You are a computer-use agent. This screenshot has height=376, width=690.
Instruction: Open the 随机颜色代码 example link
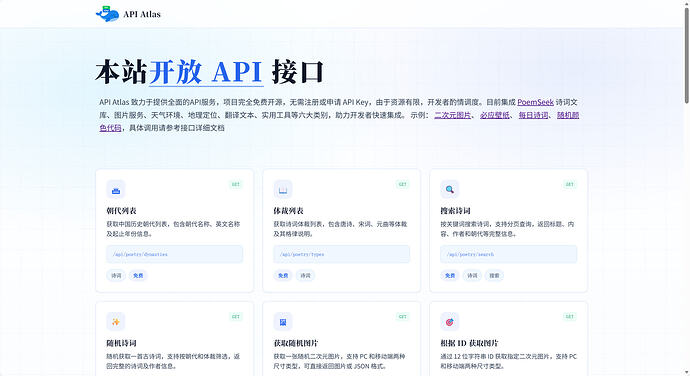tap(568, 115)
